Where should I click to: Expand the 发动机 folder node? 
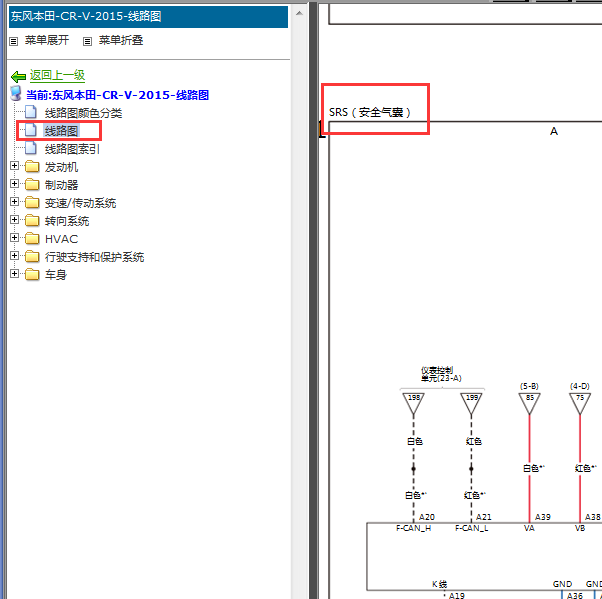pos(14,166)
